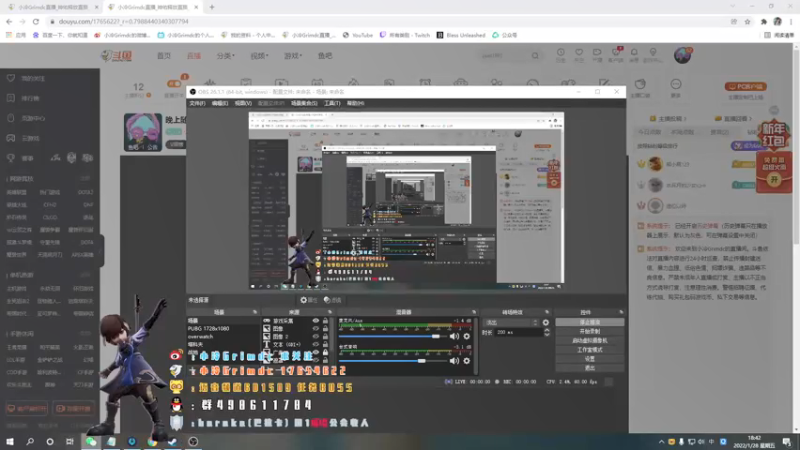The width and height of the screenshot is (800, 450).
Task: Adjust desktop audio volume slider
Action: point(393,361)
